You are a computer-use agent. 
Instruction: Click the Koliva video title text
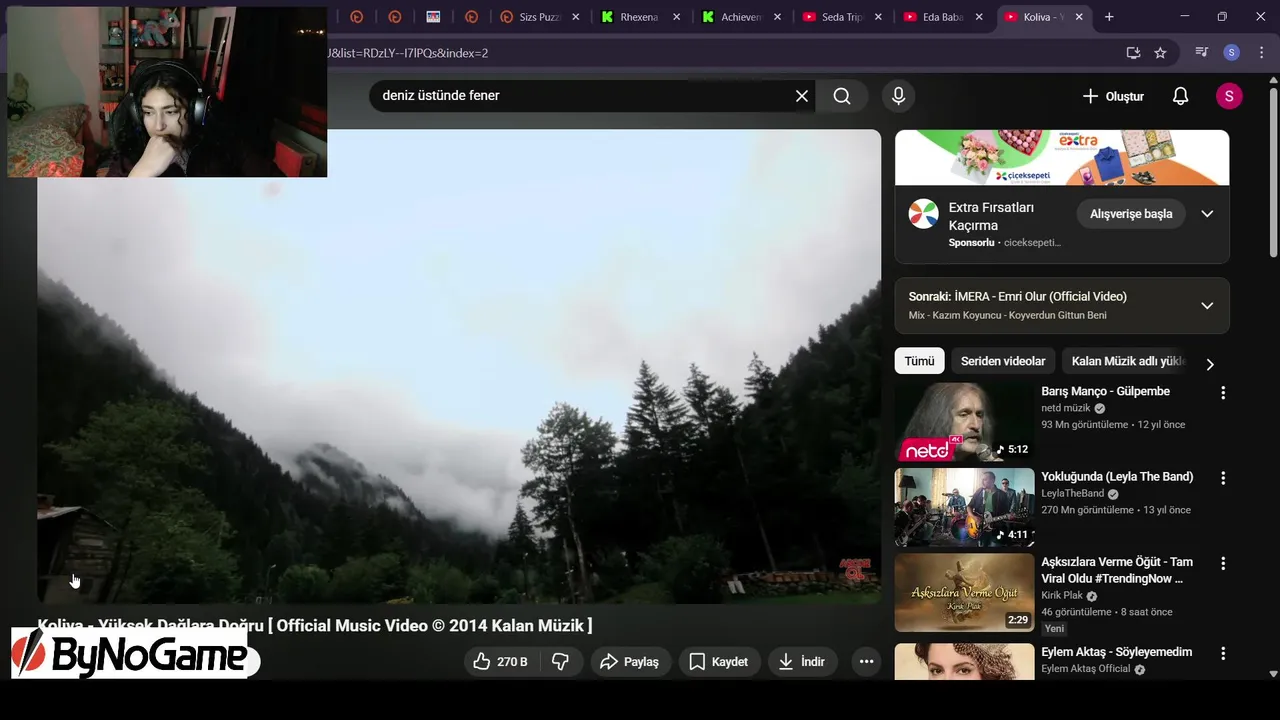tap(315, 625)
